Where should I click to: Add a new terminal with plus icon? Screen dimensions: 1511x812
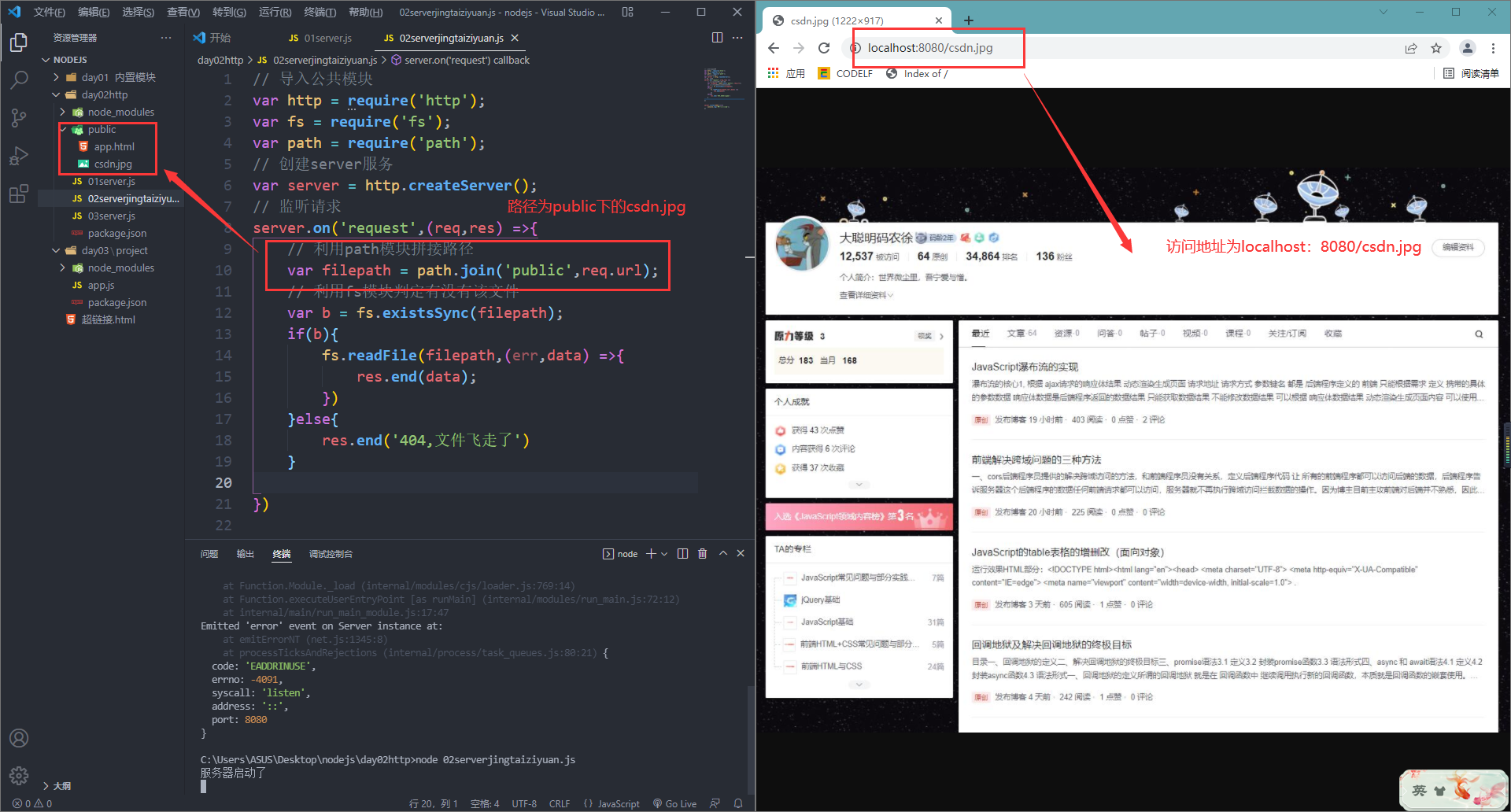point(651,554)
